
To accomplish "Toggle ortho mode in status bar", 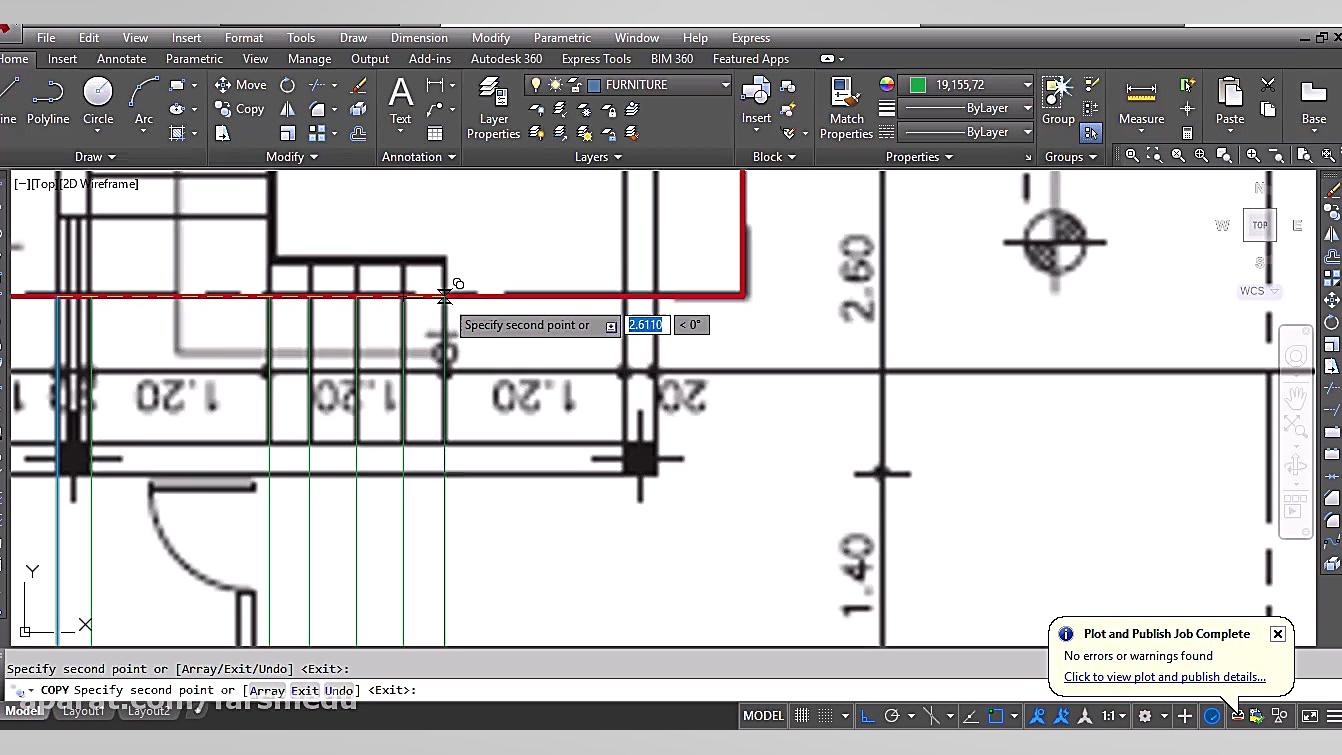I will (868, 716).
